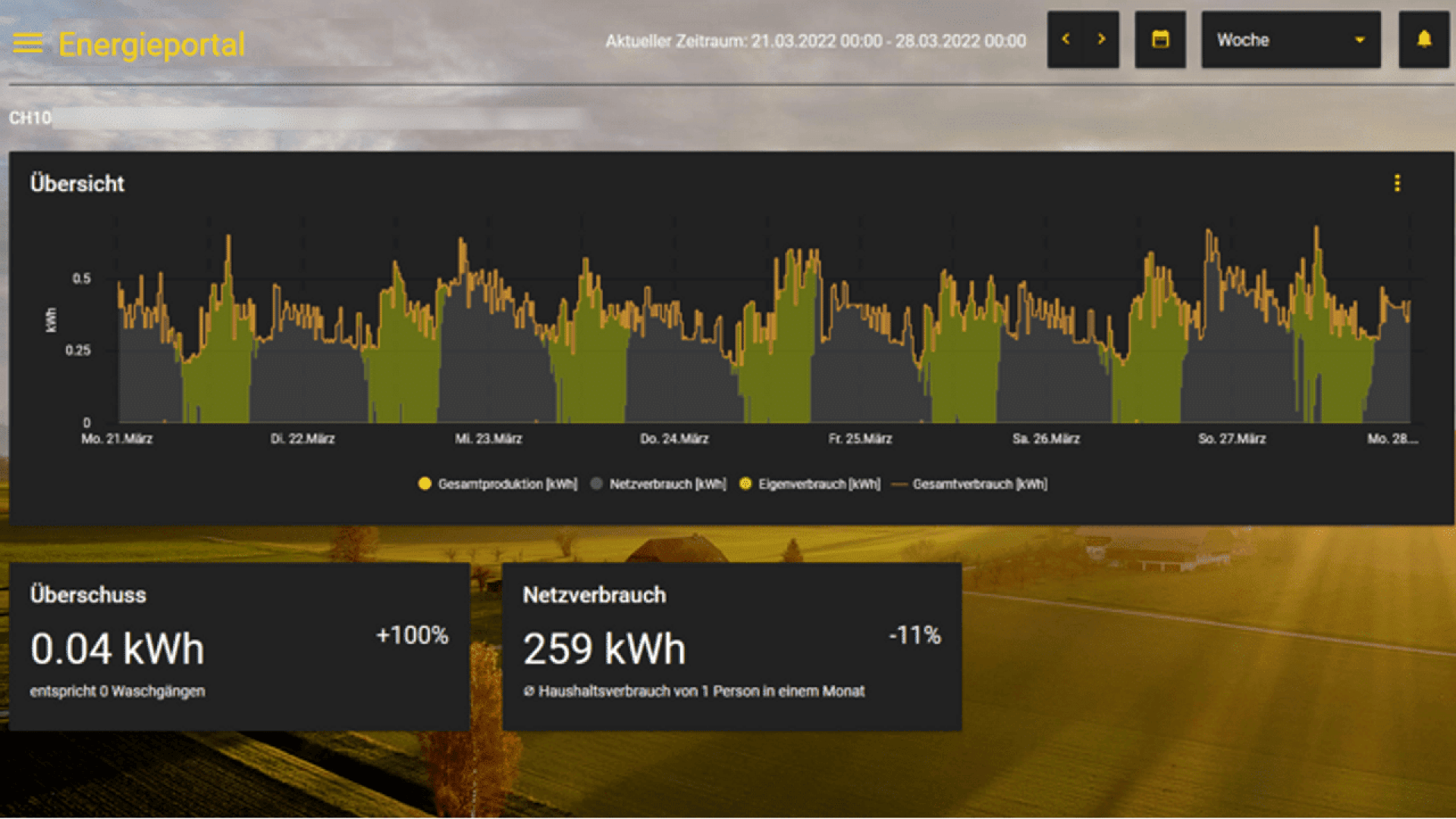
Task: Click the 'Sa. 26.März' axis label
Action: [x=1046, y=439]
